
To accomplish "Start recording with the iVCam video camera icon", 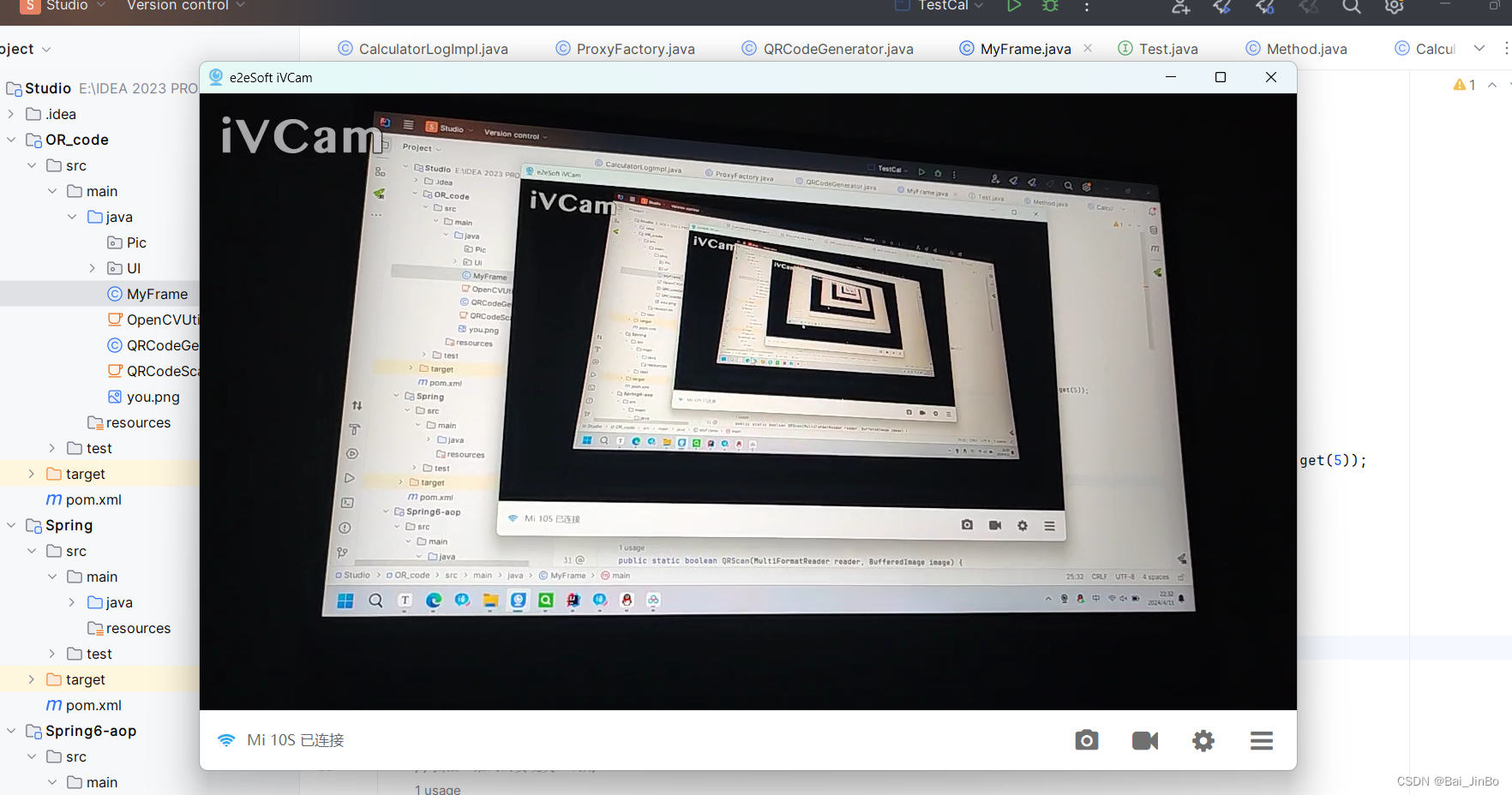I will point(1145,740).
